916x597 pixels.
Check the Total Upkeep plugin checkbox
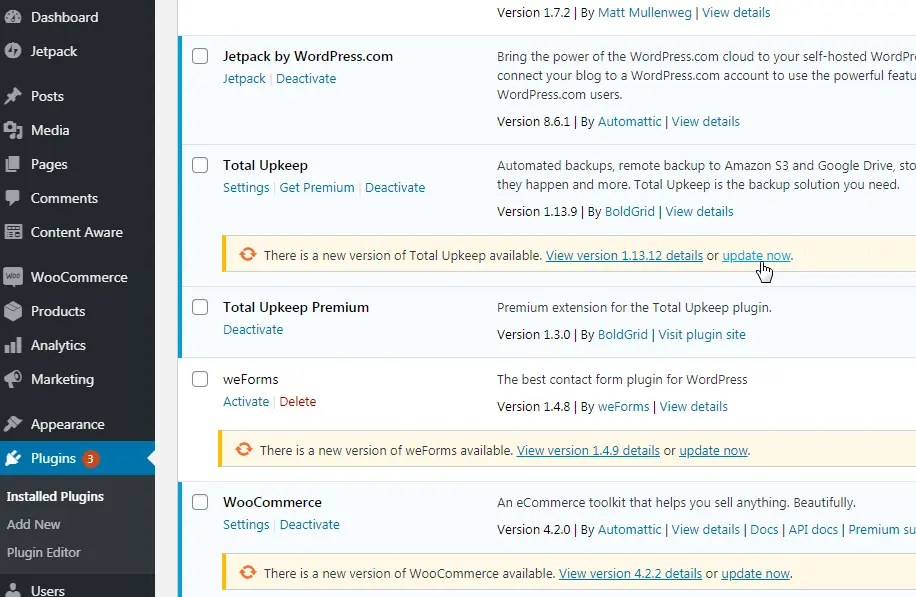click(x=200, y=165)
